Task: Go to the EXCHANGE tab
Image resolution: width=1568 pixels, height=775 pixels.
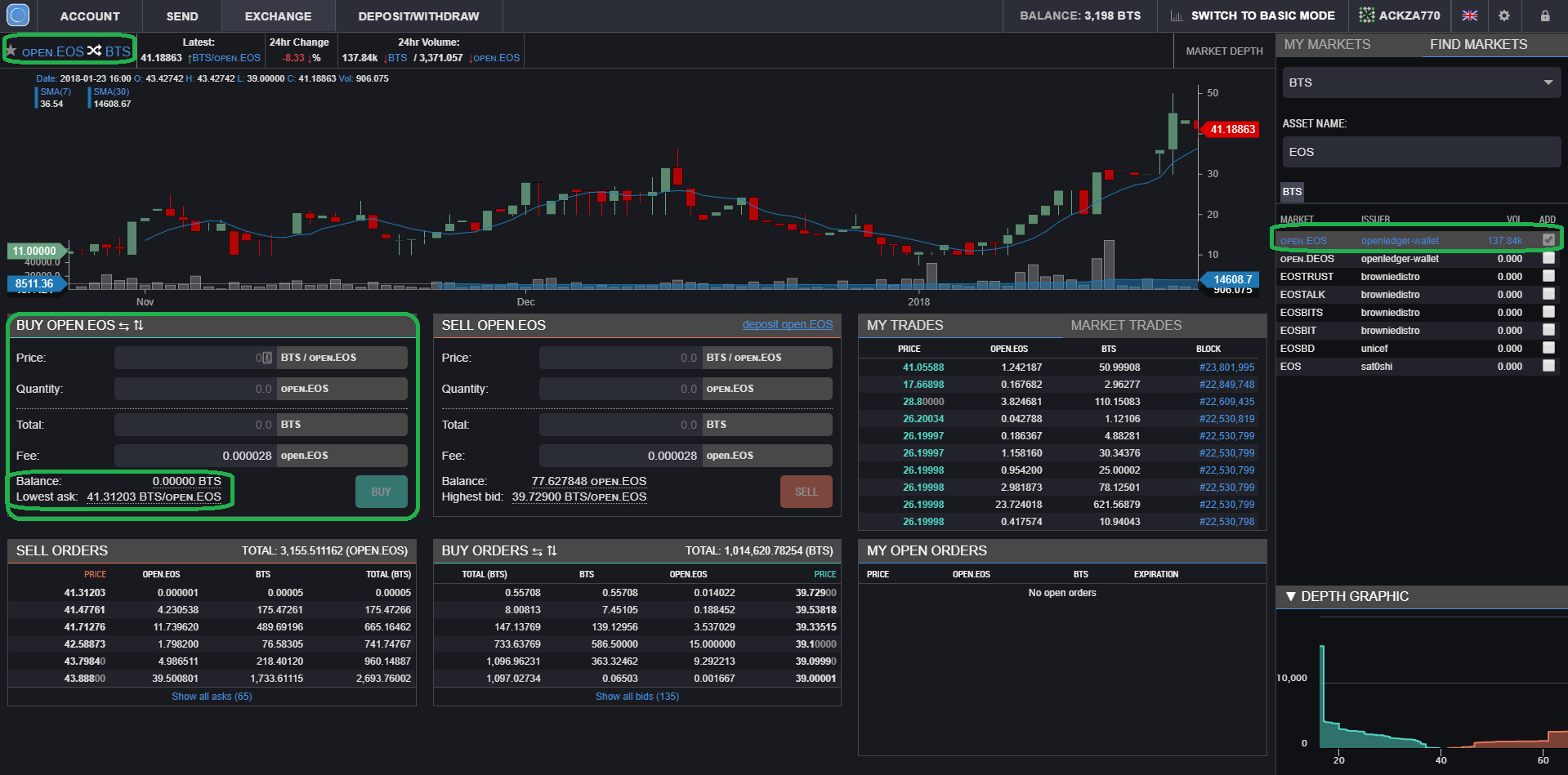Action: pos(278,16)
